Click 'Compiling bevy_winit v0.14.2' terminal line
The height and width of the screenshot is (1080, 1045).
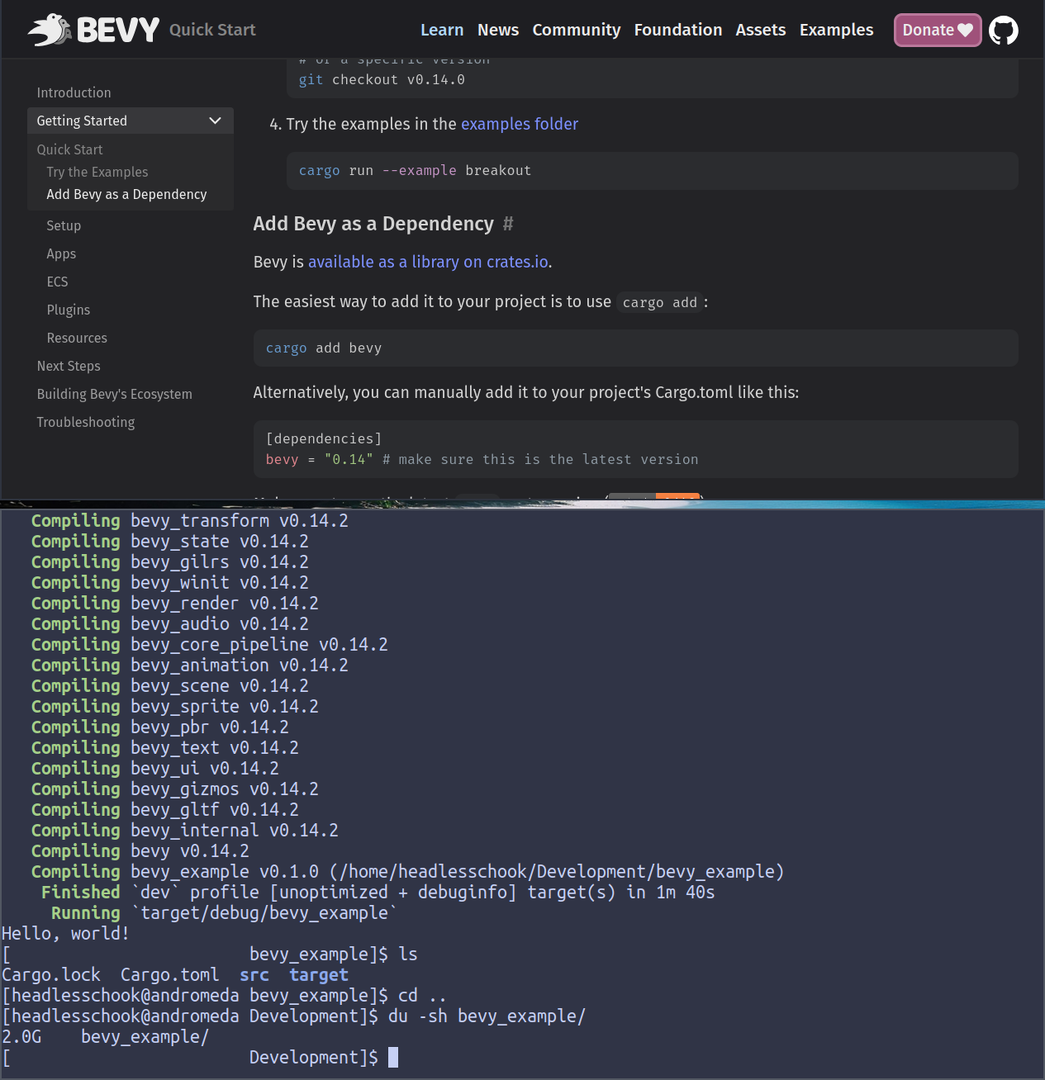pyautogui.click(x=169, y=583)
